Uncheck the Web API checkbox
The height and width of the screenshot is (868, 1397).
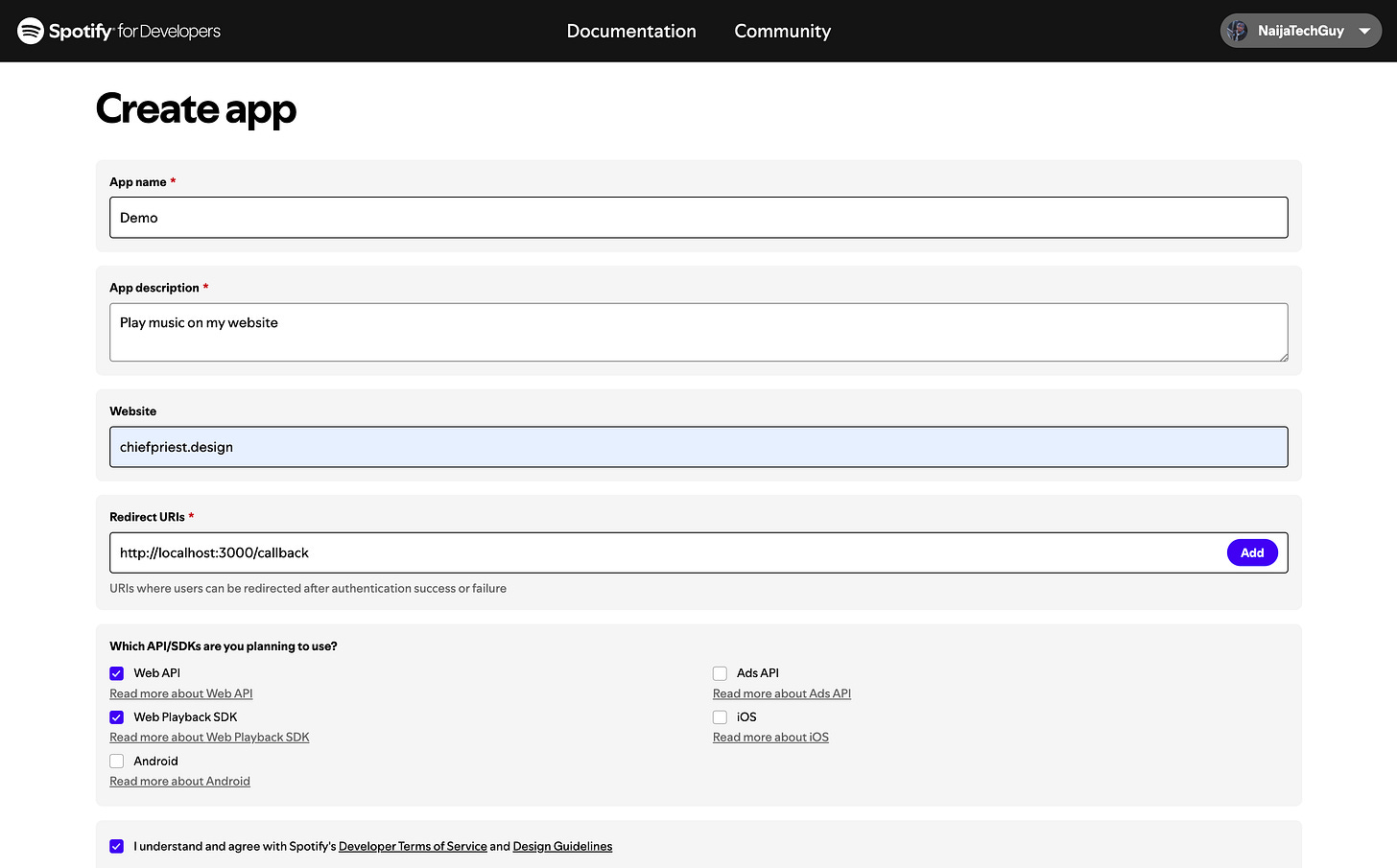[x=117, y=673]
